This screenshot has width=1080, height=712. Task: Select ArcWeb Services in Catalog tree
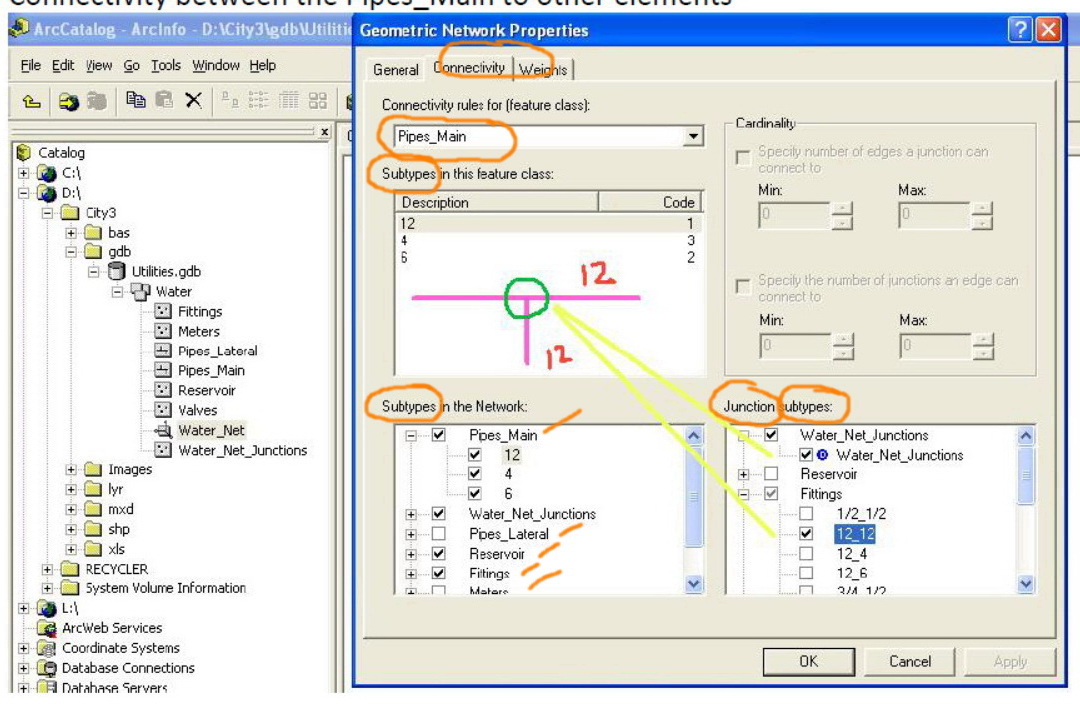pyautogui.click(x=112, y=628)
